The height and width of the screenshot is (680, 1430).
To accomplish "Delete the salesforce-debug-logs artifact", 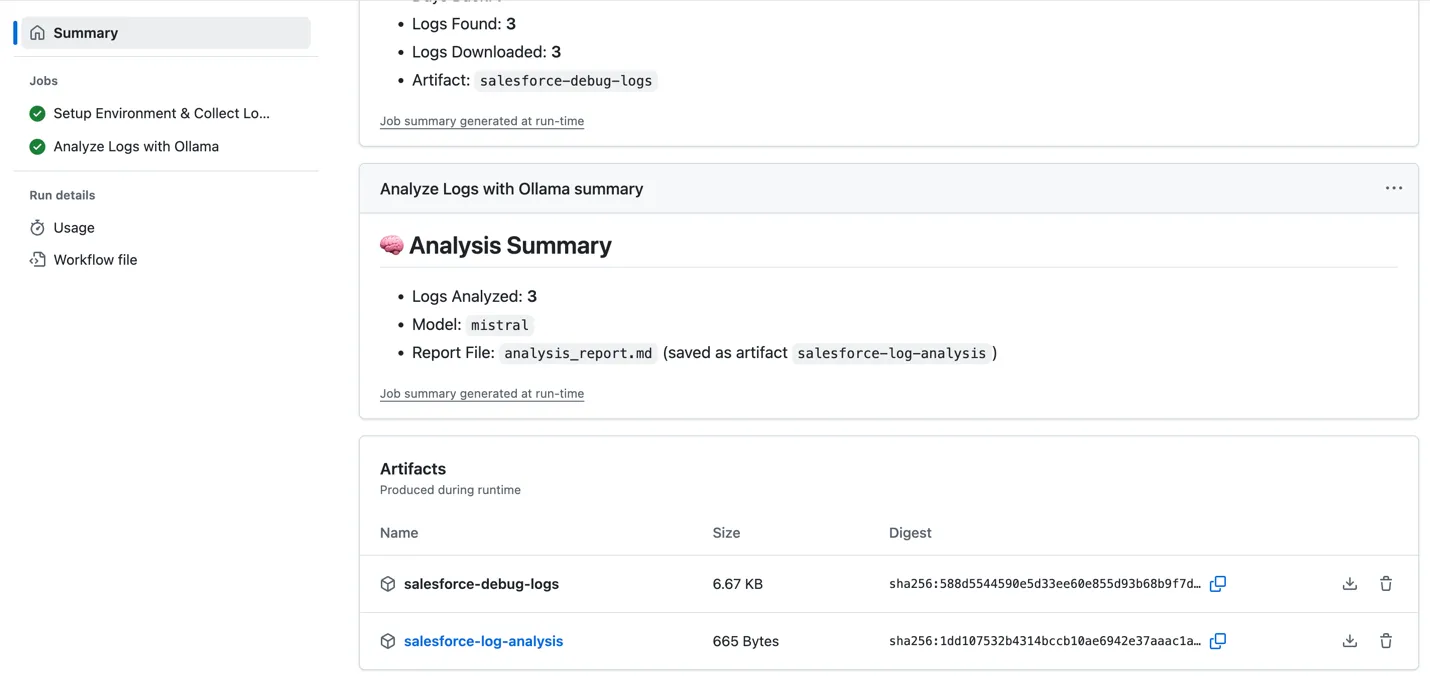I will [1385, 584].
